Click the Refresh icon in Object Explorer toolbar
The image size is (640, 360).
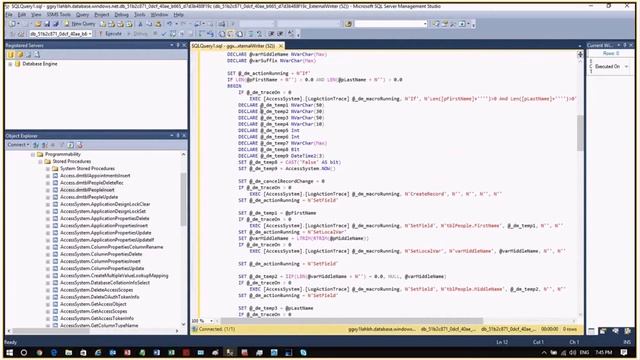70,145
